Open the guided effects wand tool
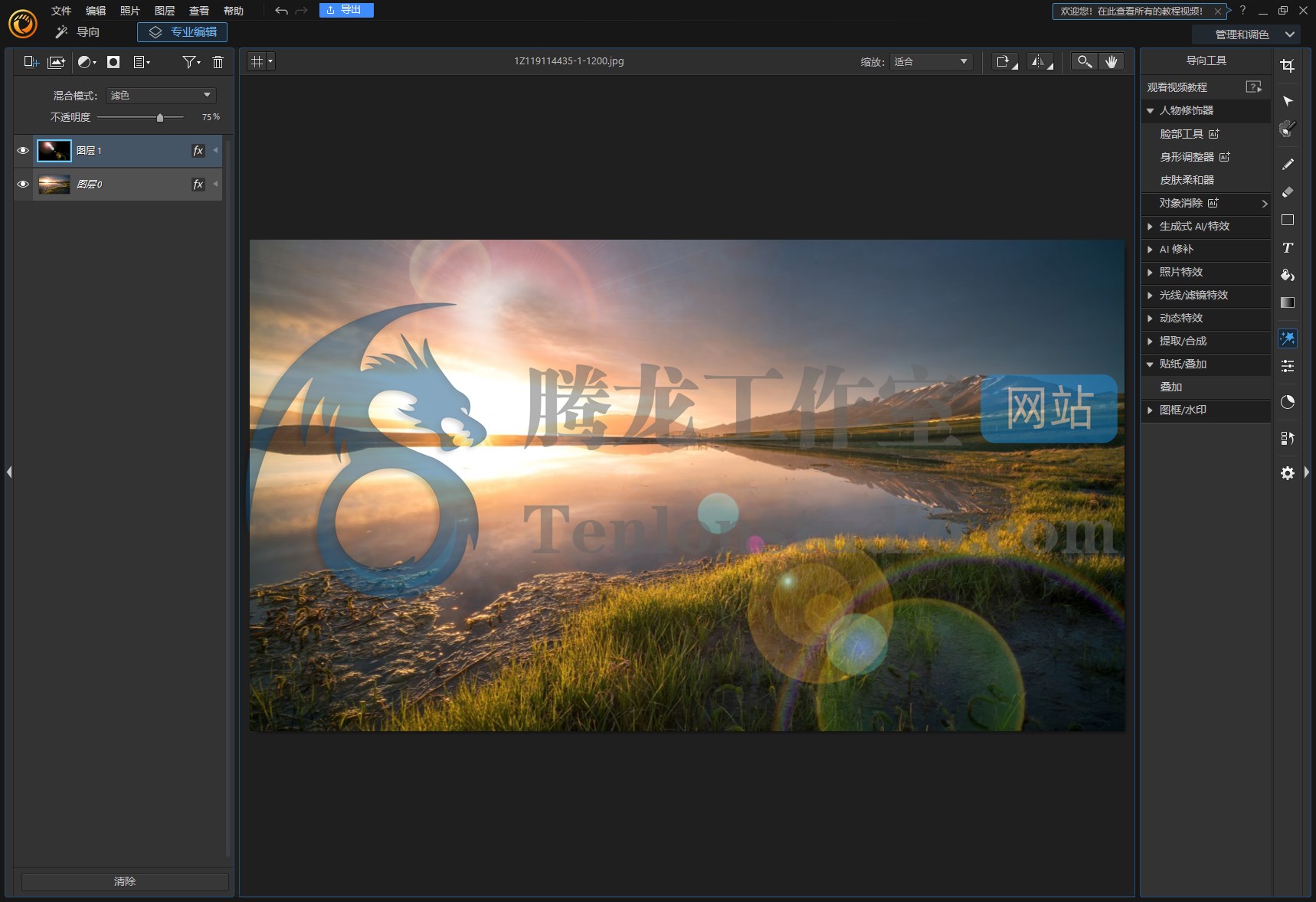Screen dimensions: 1316x902 coord(1288,338)
